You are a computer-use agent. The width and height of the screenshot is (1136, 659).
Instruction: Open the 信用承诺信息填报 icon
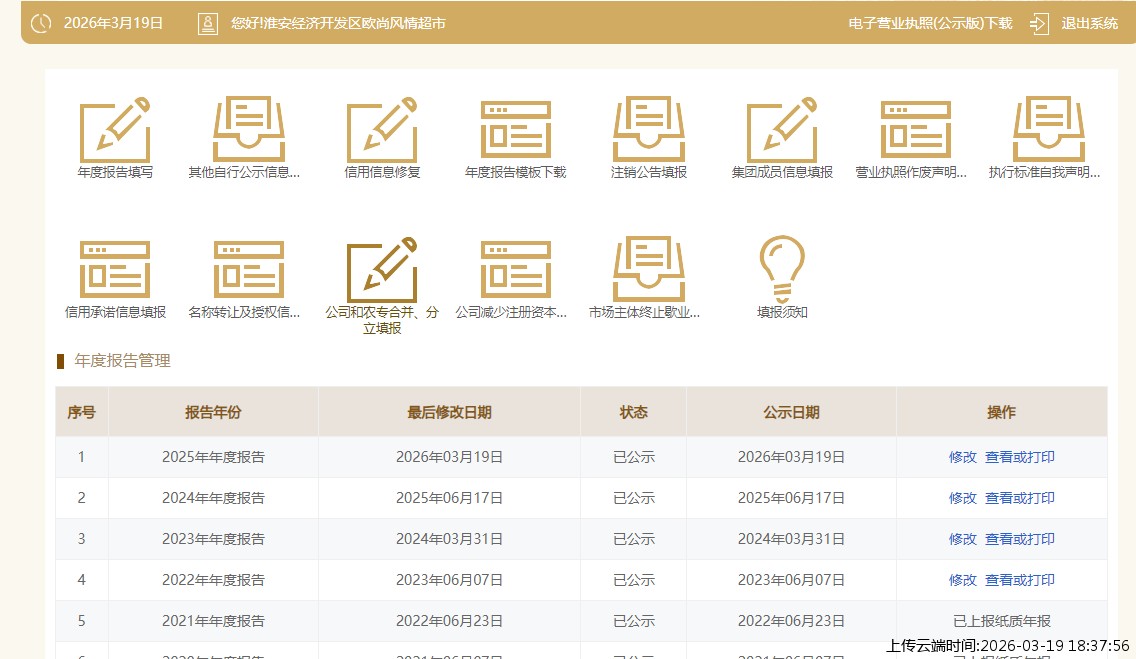click(x=115, y=270)
